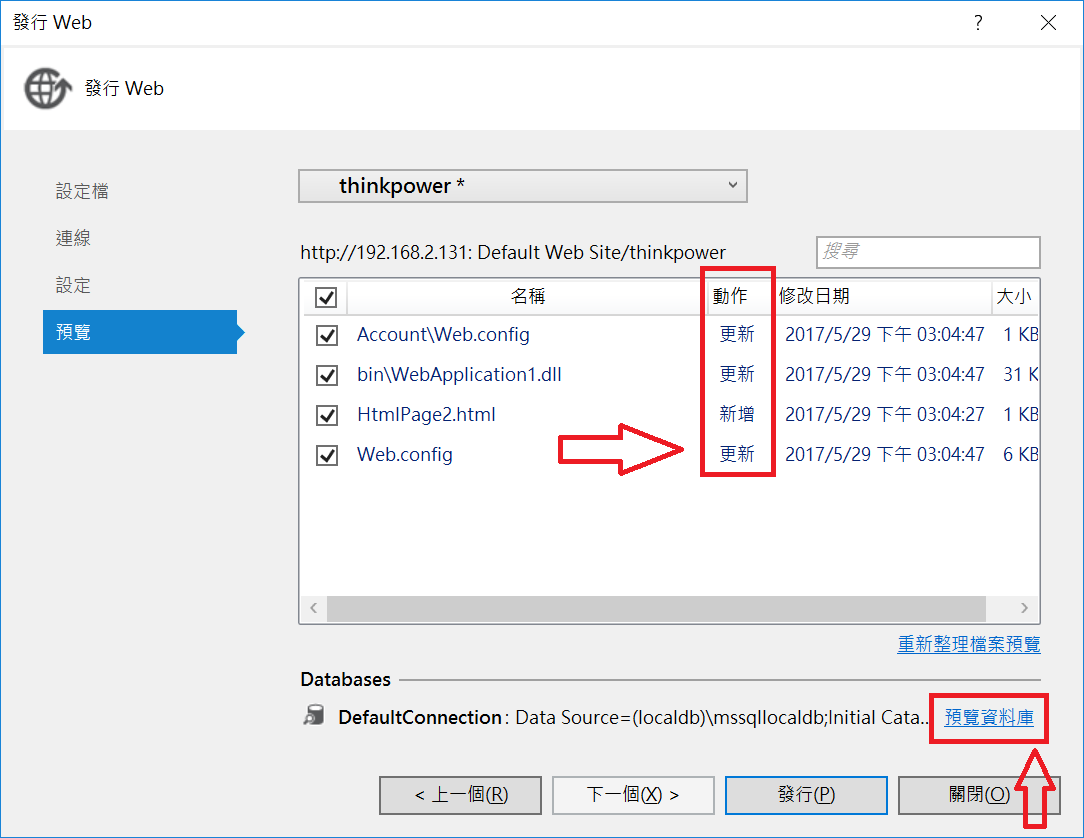
Task: Sort by the 名稱 column header
Action: 527,297
